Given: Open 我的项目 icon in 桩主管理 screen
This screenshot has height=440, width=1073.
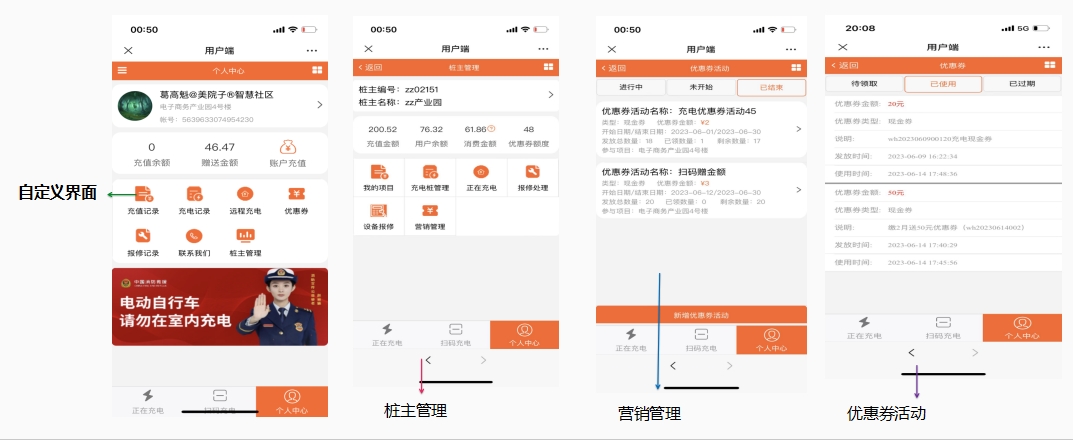Looking at the screenshot, I should pyautogui.click(x=378, y=172).
